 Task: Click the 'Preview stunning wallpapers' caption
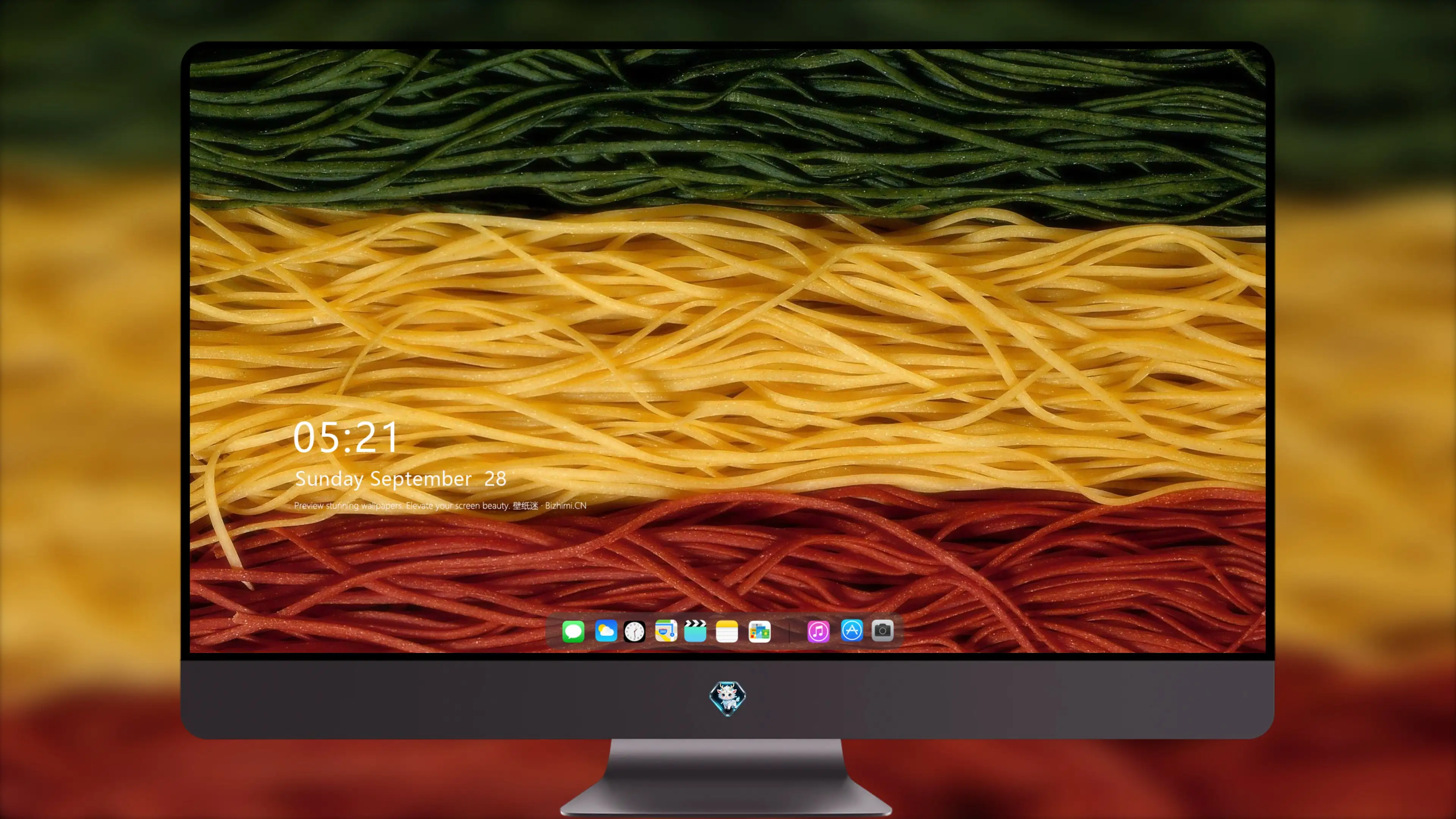(440, 505)
